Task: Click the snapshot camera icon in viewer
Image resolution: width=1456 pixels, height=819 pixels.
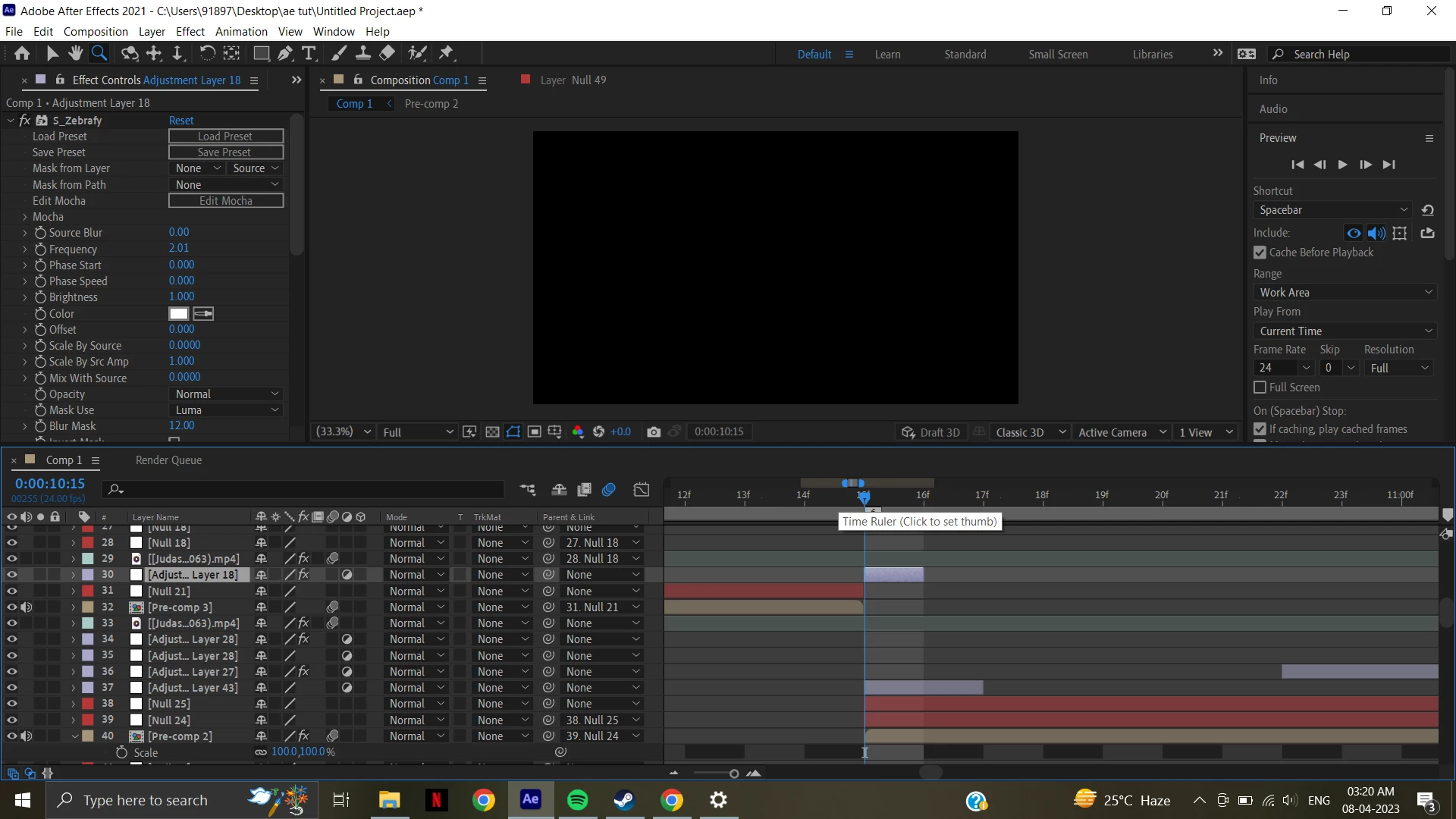Action: pyautogui.click(x=654, y=431)
